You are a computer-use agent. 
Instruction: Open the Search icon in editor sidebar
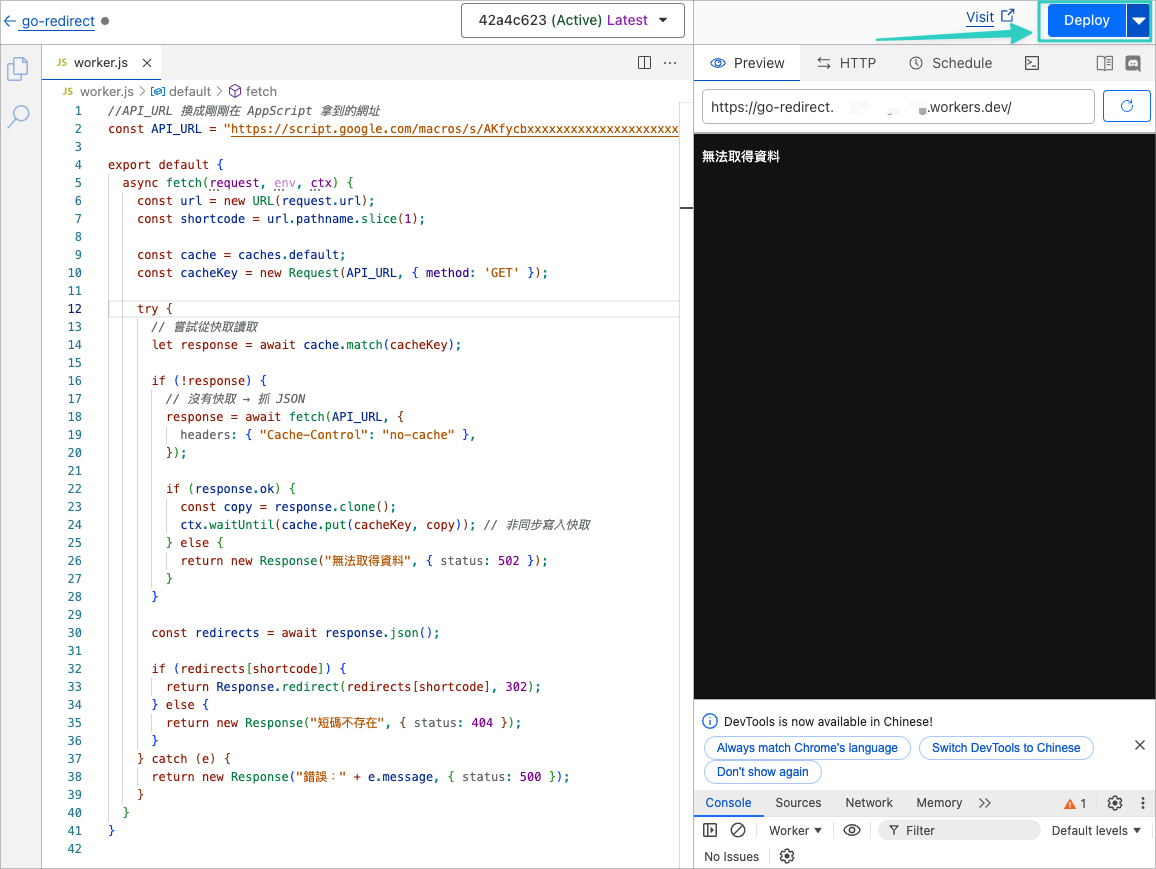(x=18, y=117)
